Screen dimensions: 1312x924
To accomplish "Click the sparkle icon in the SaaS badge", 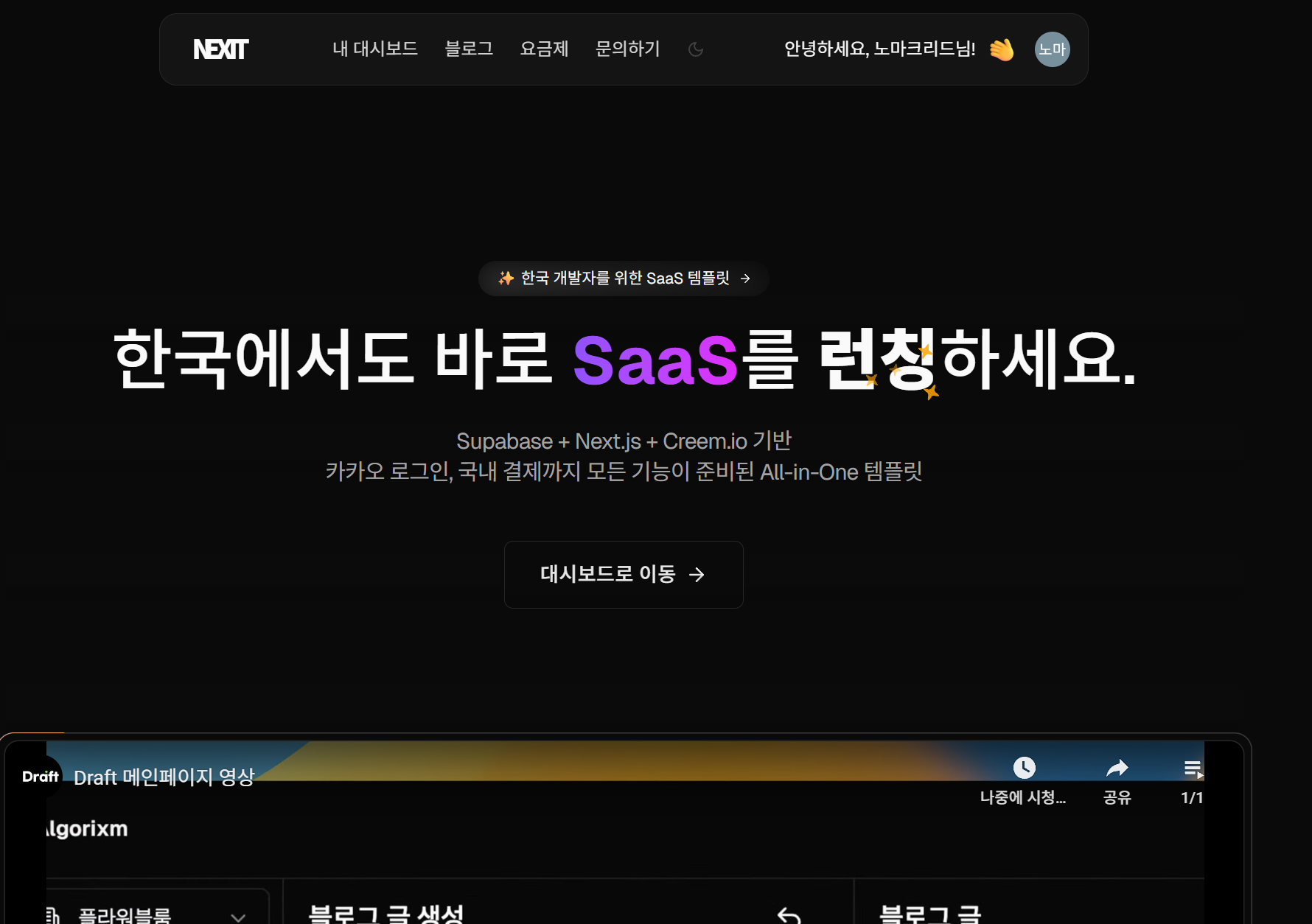I will point(504,279).
